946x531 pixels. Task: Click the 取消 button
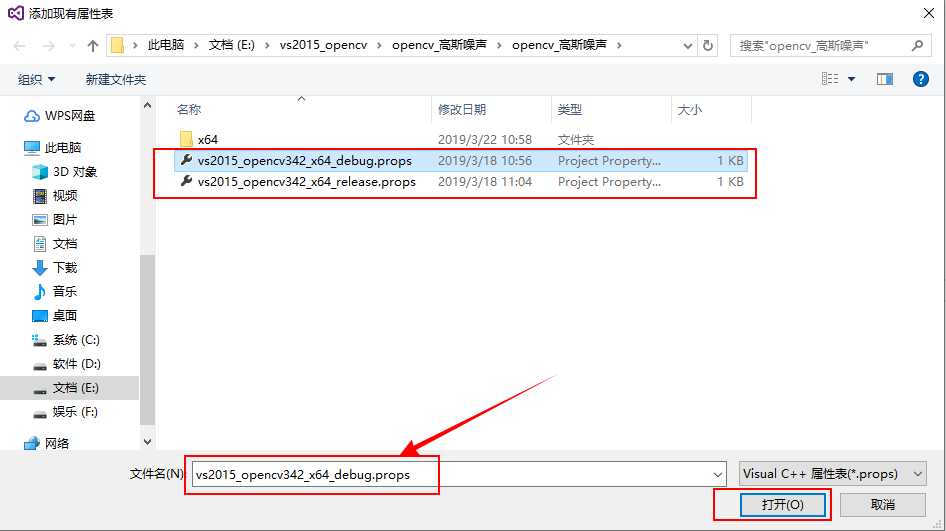883,504
